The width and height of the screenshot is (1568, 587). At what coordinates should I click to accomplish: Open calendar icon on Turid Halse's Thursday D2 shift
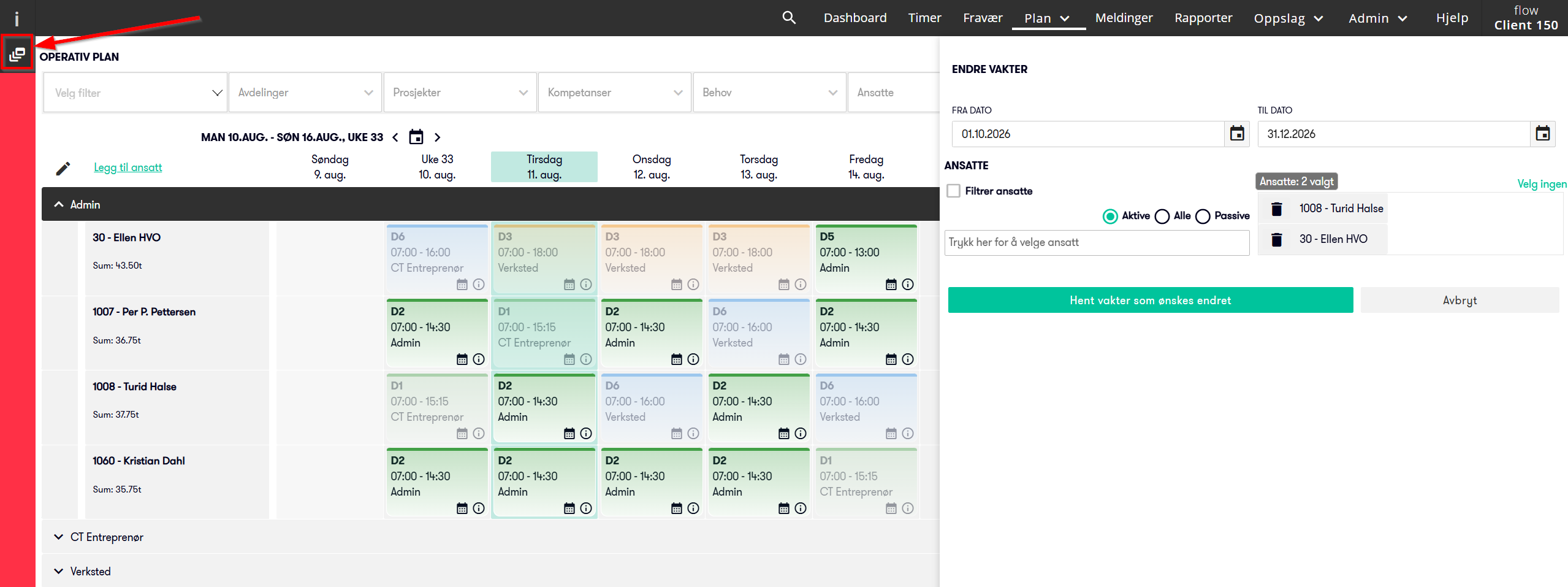(x=784, y=434)
